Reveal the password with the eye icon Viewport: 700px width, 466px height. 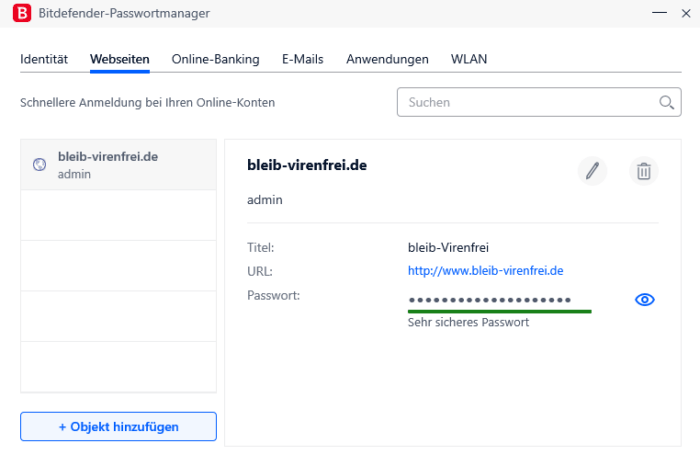click(x=644, y=300)
